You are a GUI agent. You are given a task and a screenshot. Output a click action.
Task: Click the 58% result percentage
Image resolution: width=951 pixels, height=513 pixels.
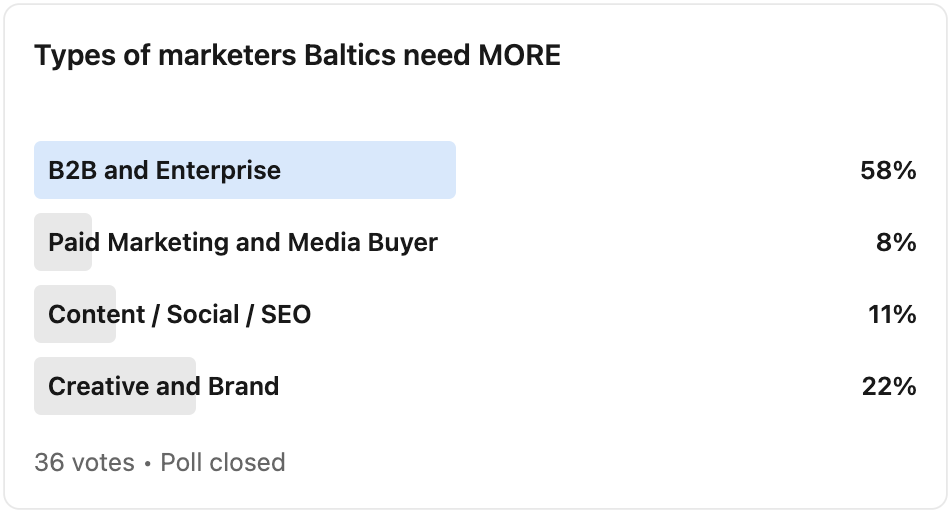point(888,170)
